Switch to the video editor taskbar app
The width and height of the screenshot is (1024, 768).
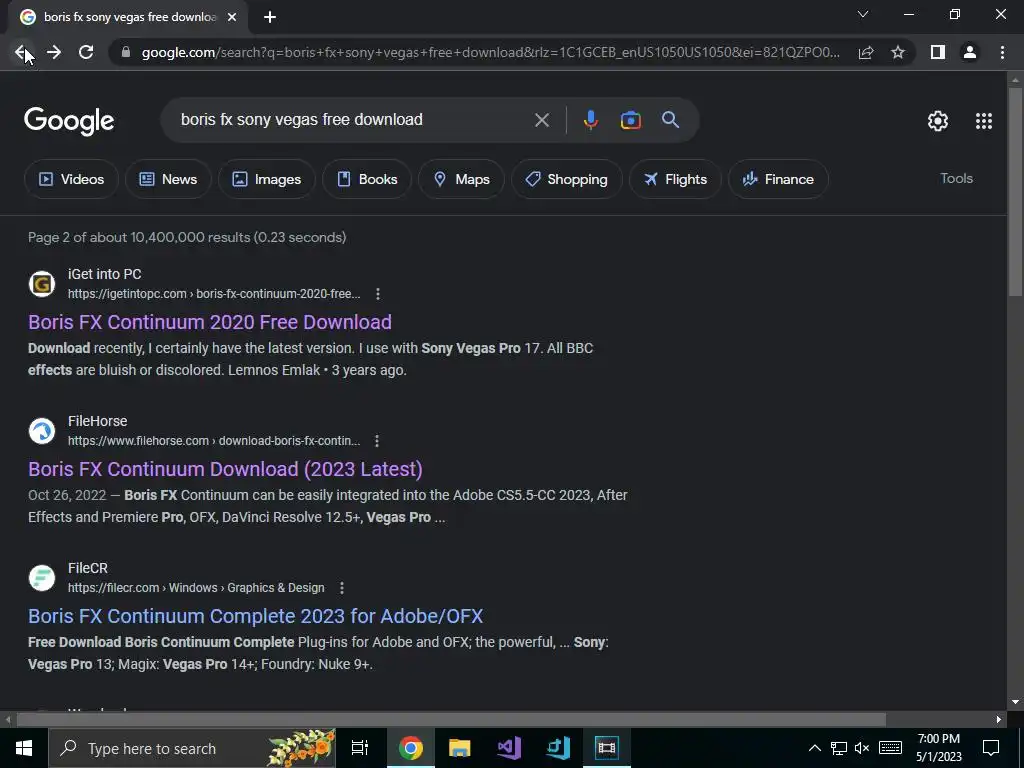click(x=607, y=748)
